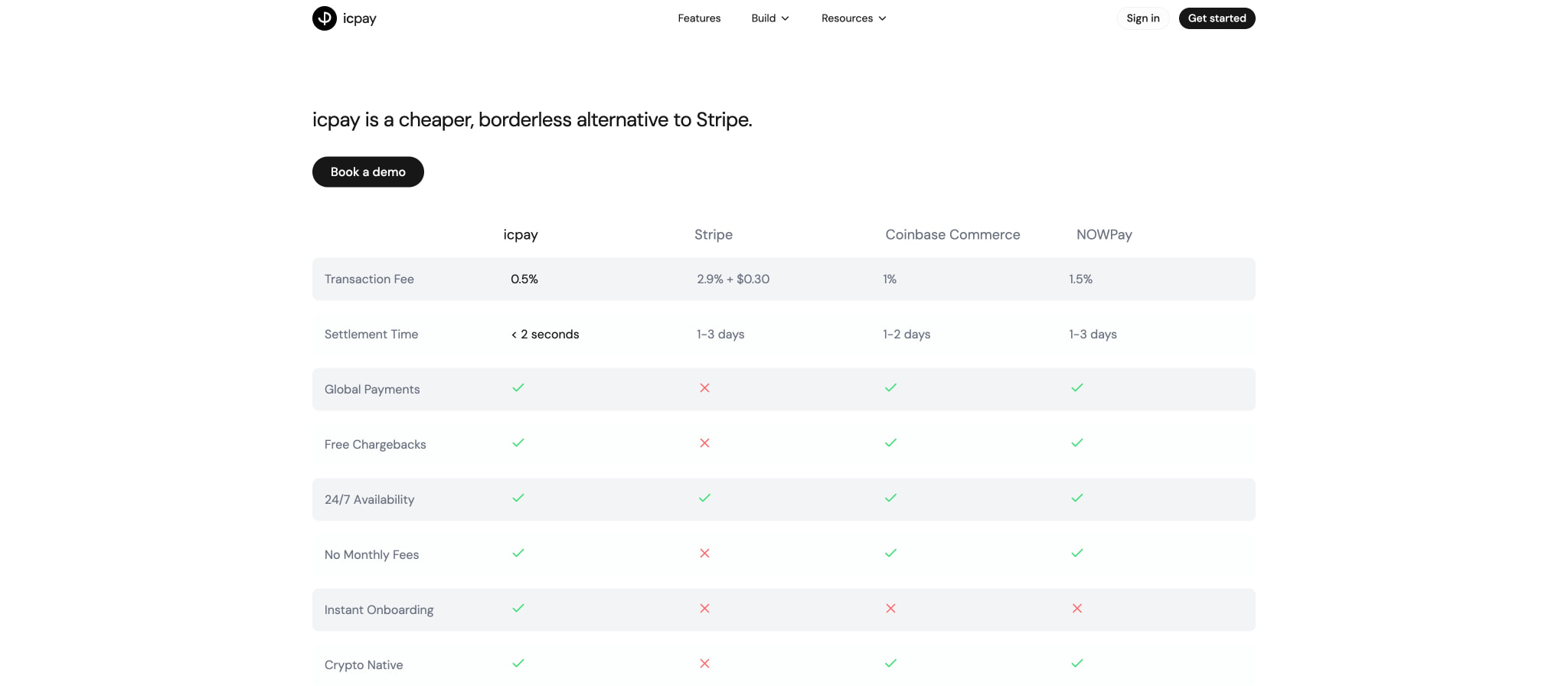Image resolution: width=1568 pixels, height=686 pixels.
Task: Click NOWPay's 1-3 days settlement value
Action: [1093, 335]
